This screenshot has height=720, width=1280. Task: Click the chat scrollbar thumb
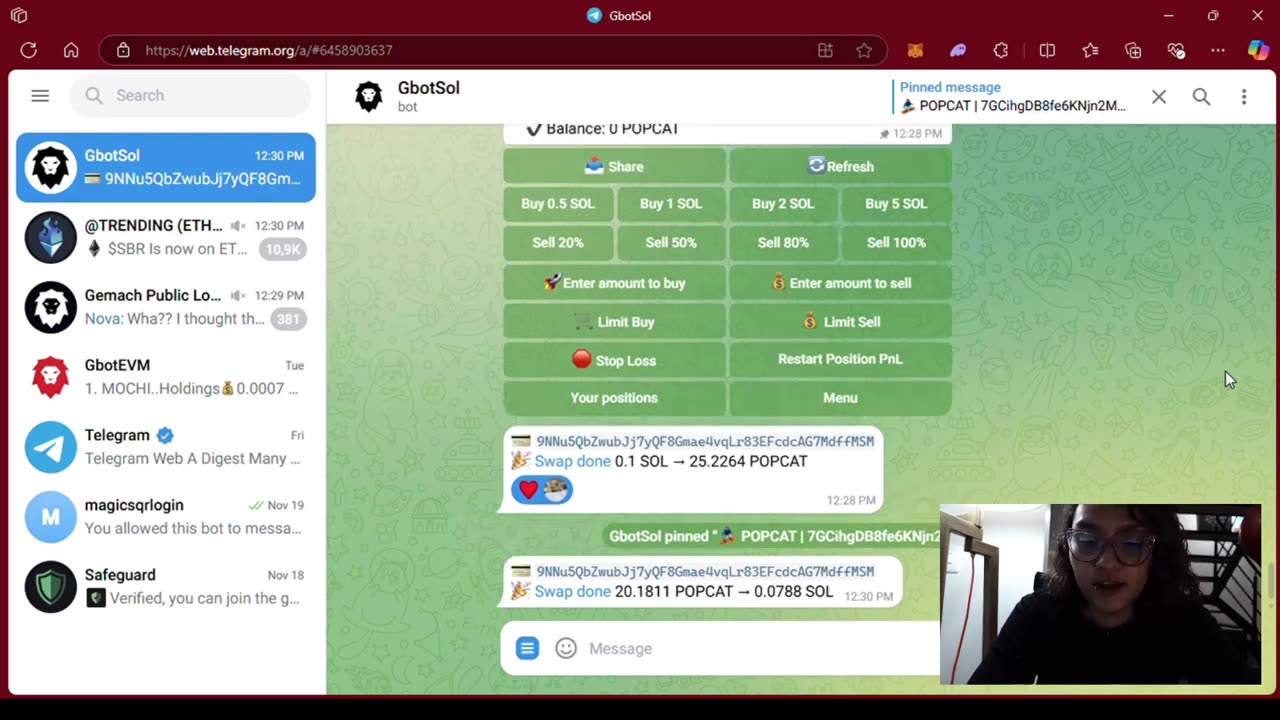[1271, 580]
